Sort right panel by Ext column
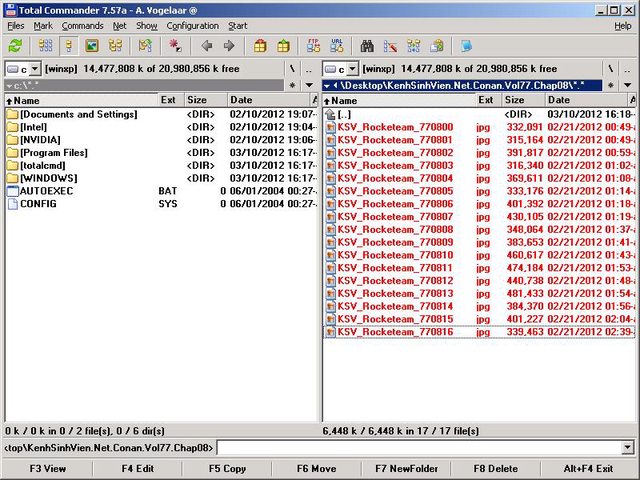This screenshot has width=640, height=480. click(489, 100)
